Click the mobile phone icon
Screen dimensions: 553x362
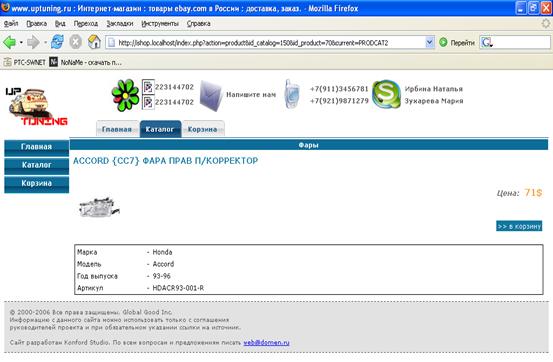click(292, 93)
